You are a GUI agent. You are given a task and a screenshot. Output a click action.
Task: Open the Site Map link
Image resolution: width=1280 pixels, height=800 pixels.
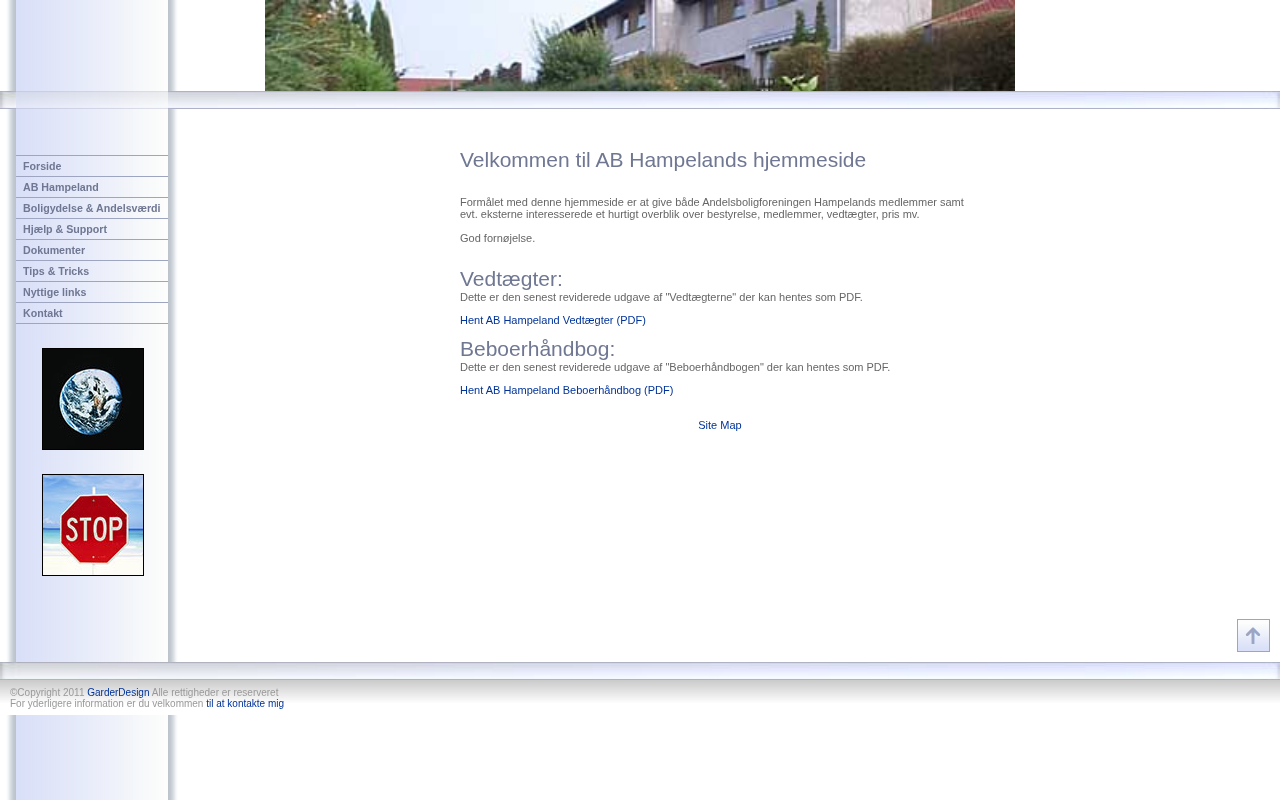pyautogui.click(x=720, y=425)
